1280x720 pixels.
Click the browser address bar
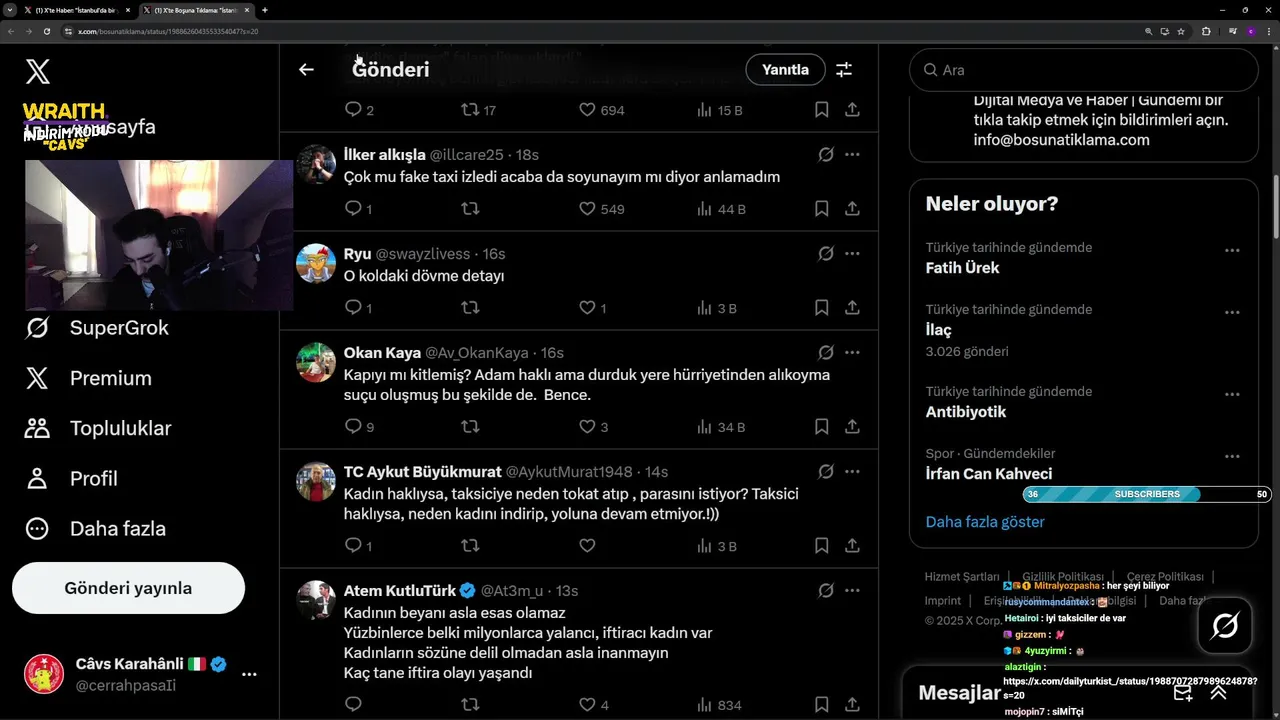click(x=600, y=31)
